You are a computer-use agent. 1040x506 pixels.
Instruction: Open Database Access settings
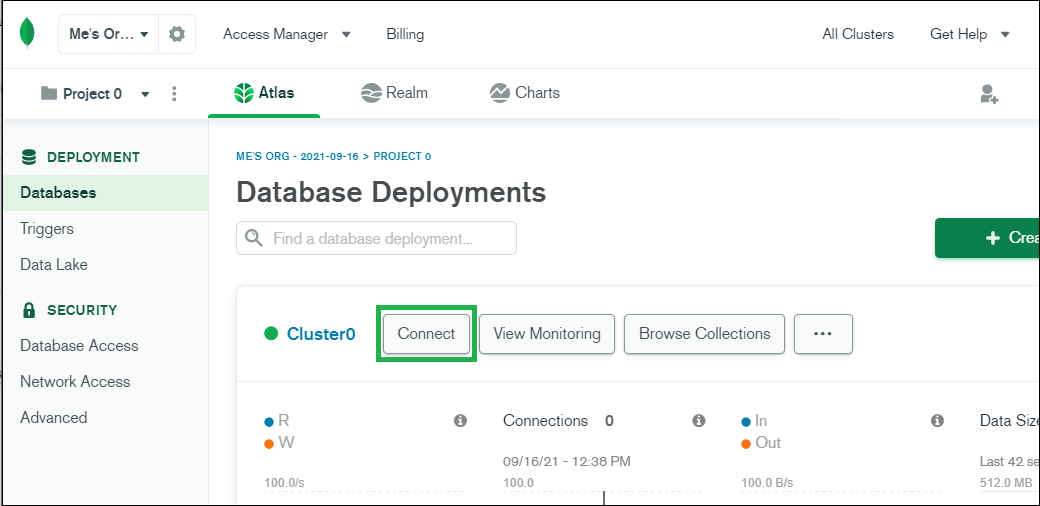pos(79,346)
